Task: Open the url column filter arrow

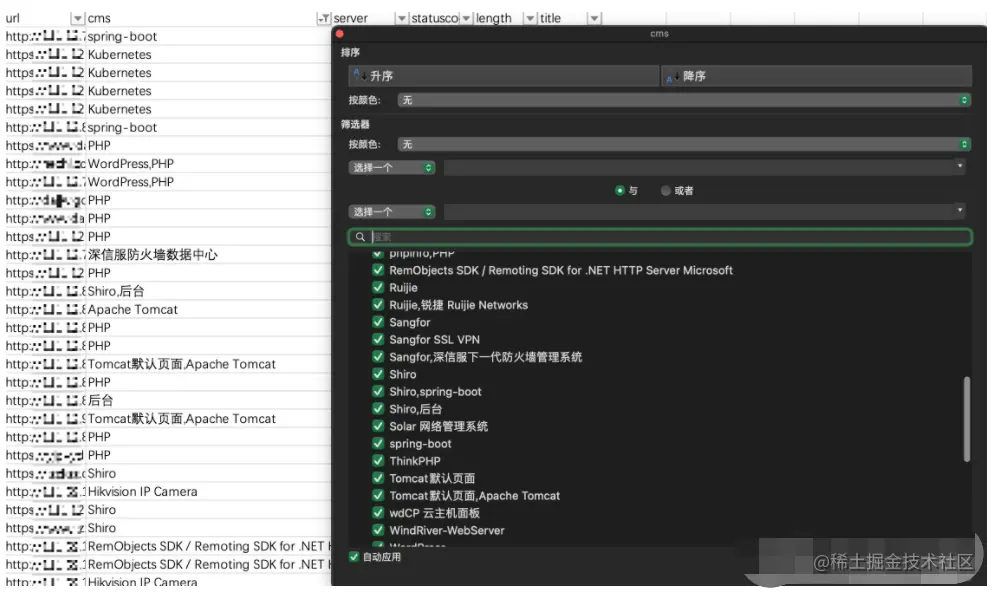Action: (x=77, y=18)
